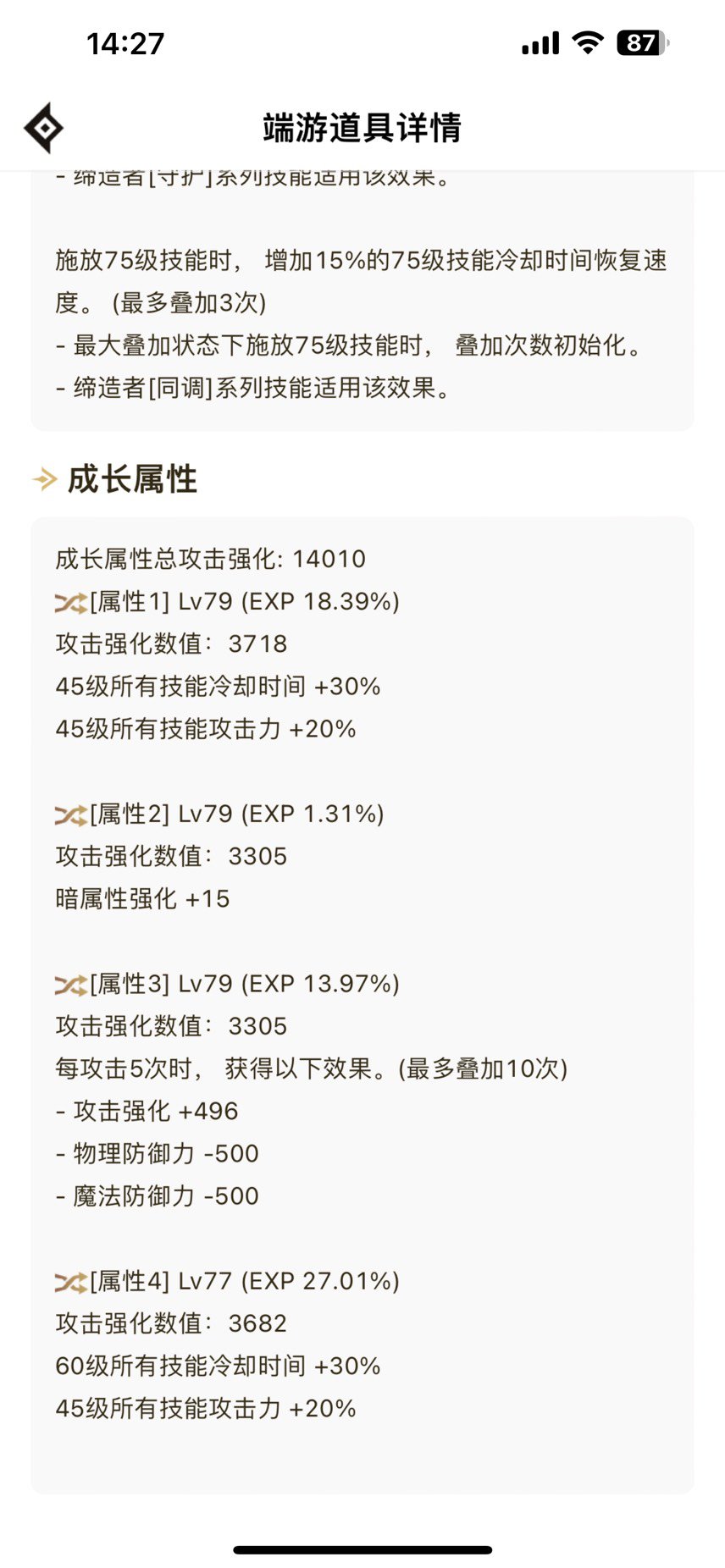Tap the arrow icon before 成长属性

(45, 479)
